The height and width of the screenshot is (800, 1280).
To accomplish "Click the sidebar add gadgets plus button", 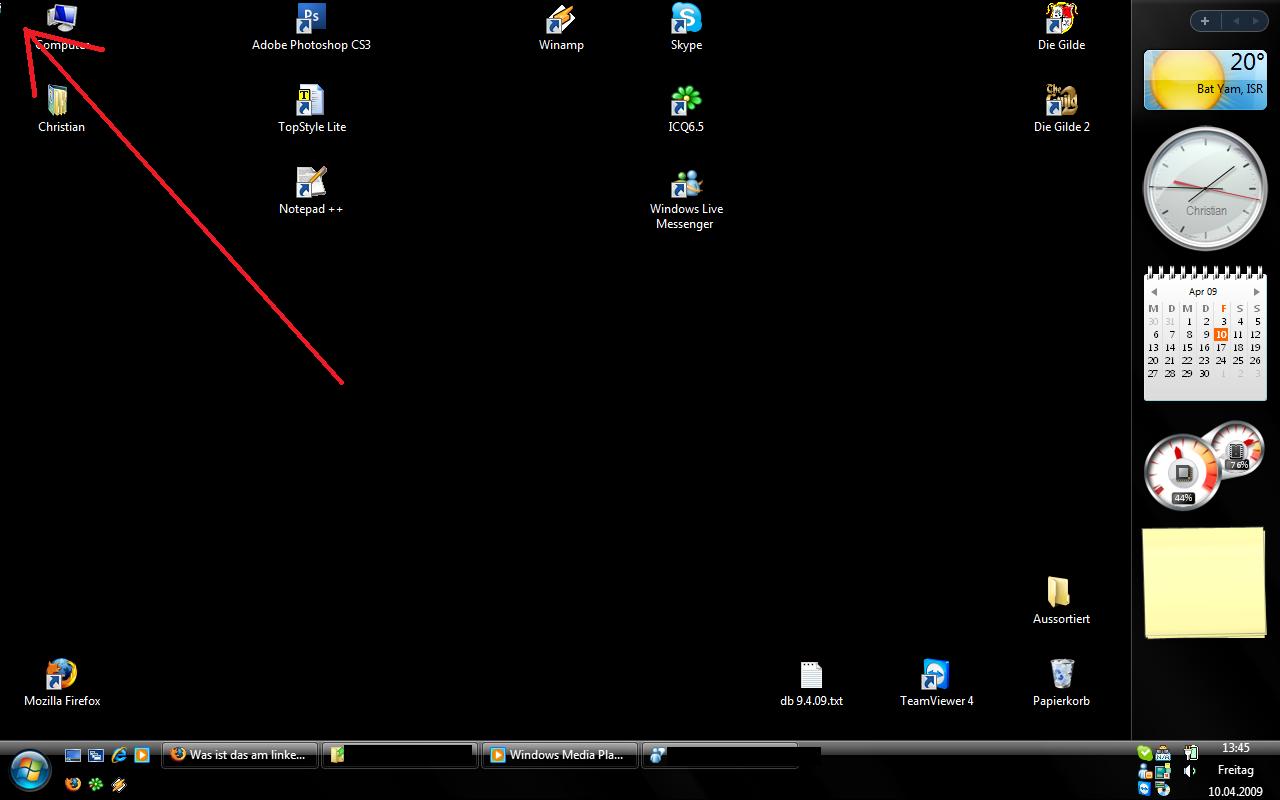I will click(1205, 21).
